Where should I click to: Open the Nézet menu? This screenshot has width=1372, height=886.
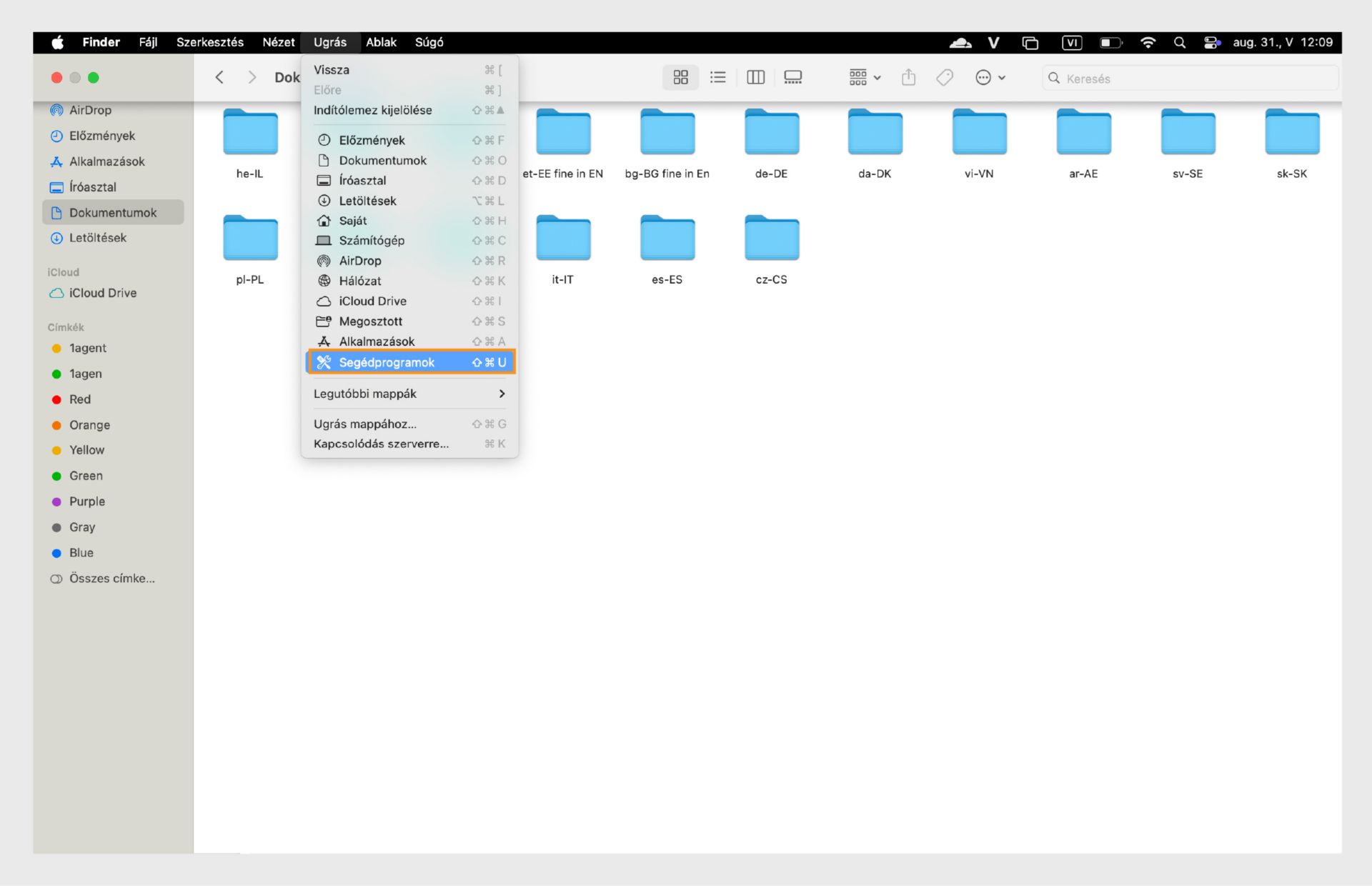tap(278, 42)
